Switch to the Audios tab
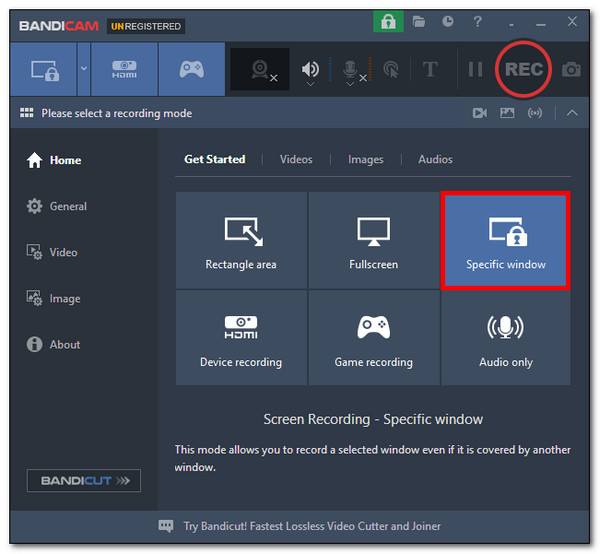Viewport: 600px width, 554px height. pyautogui.click(x=435, y=159)
